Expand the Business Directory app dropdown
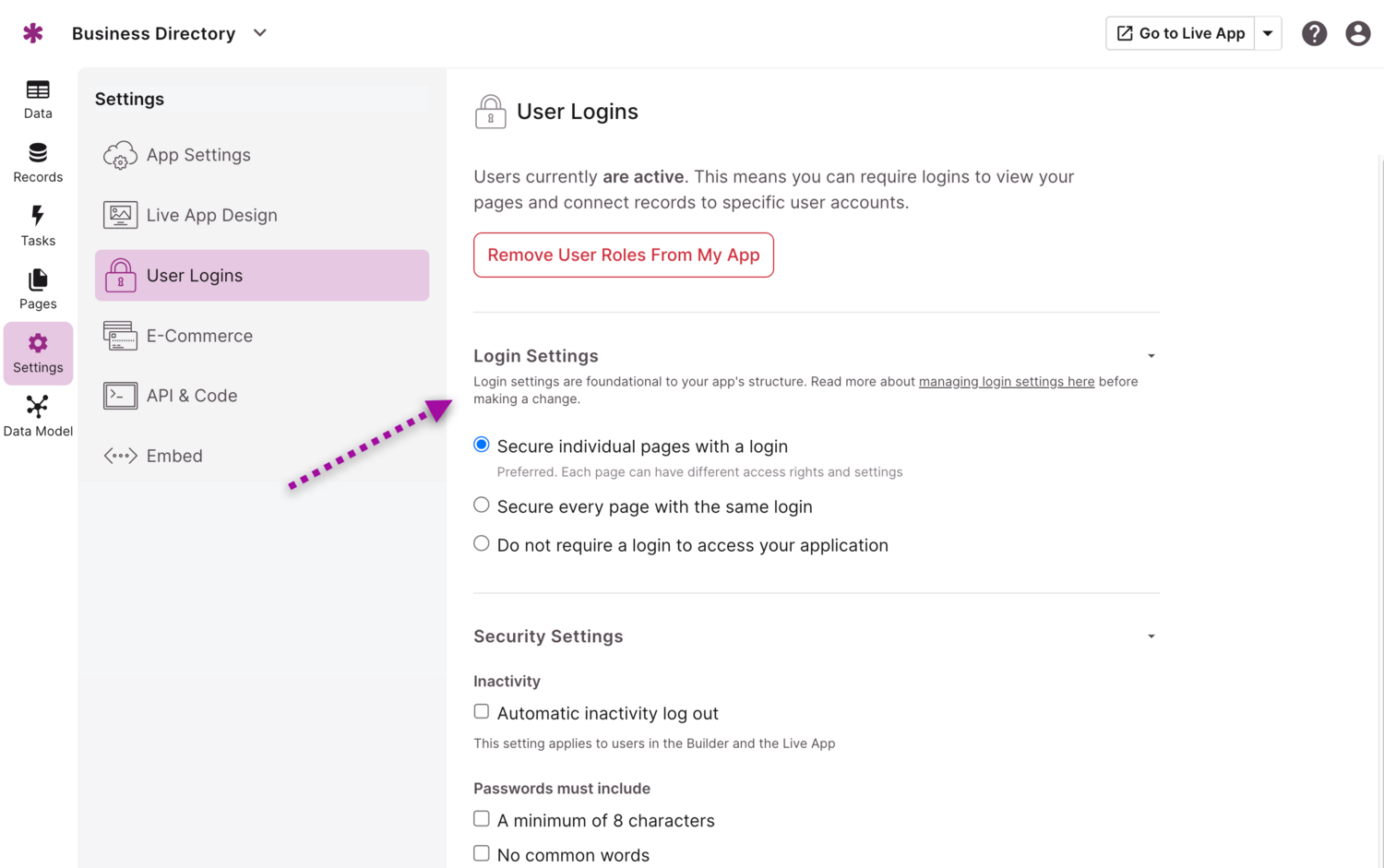The width and height of the screenshot is (1384, 868). [x=260, y=33]
